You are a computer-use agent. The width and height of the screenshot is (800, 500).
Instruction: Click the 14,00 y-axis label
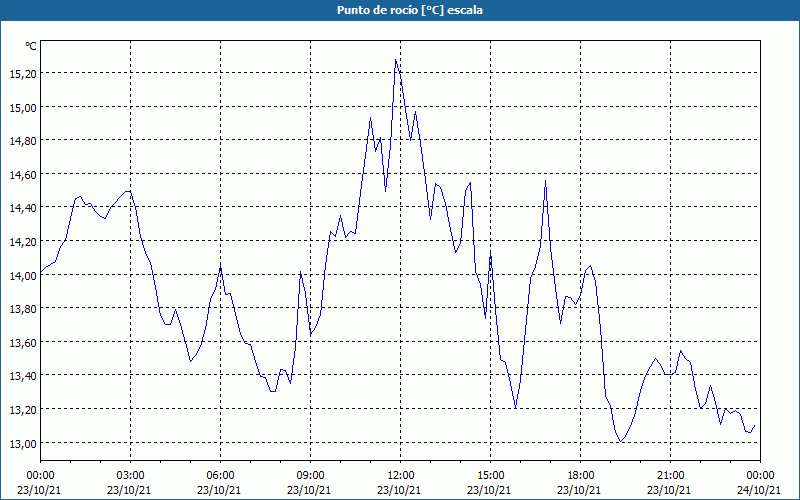[x=23, y=275]
